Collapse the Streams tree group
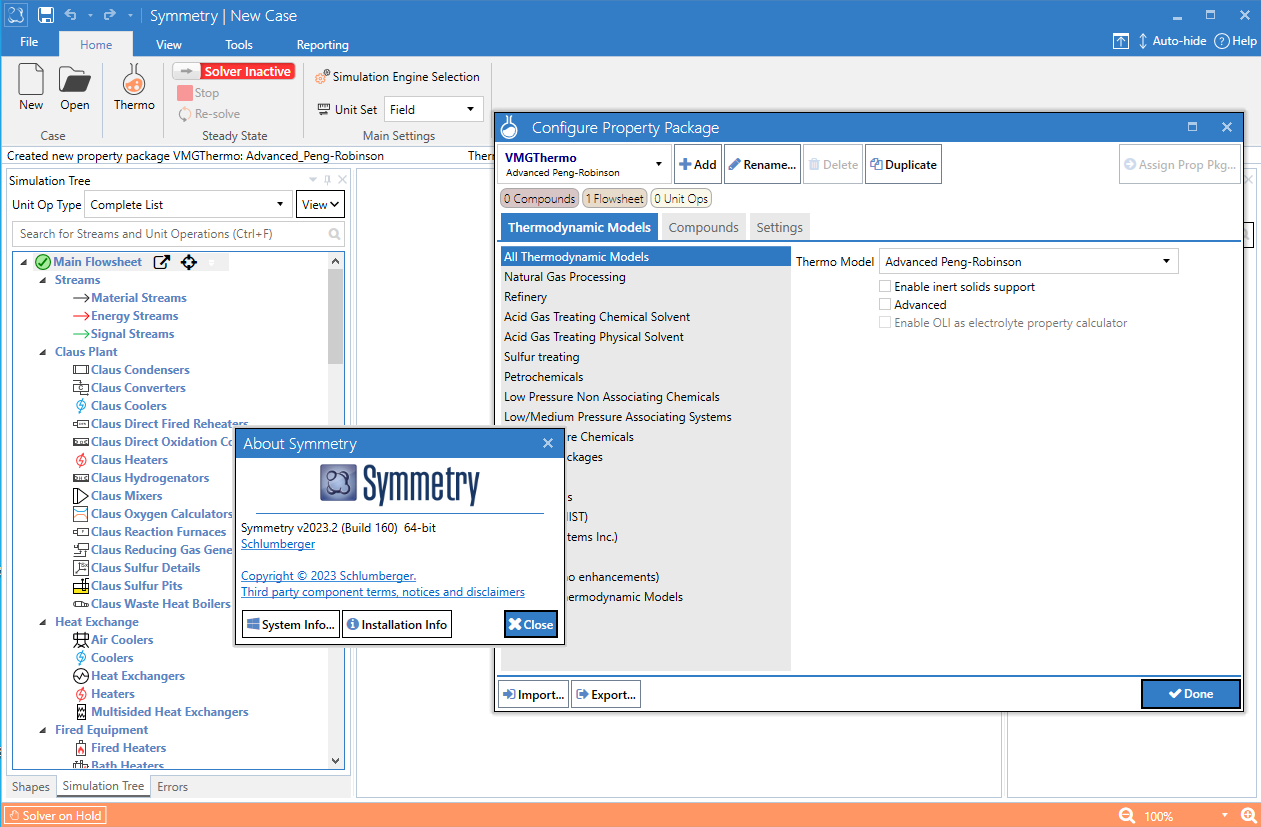1261x827 pixels. [x=44, y=280]
